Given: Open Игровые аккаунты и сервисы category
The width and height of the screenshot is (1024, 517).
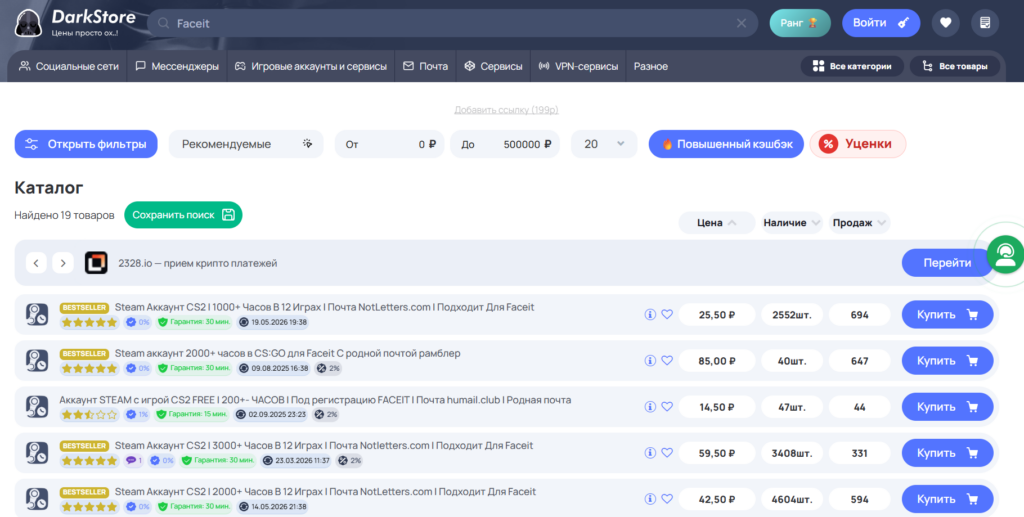Looking at the screenshot, I should [x=311, y=66].
